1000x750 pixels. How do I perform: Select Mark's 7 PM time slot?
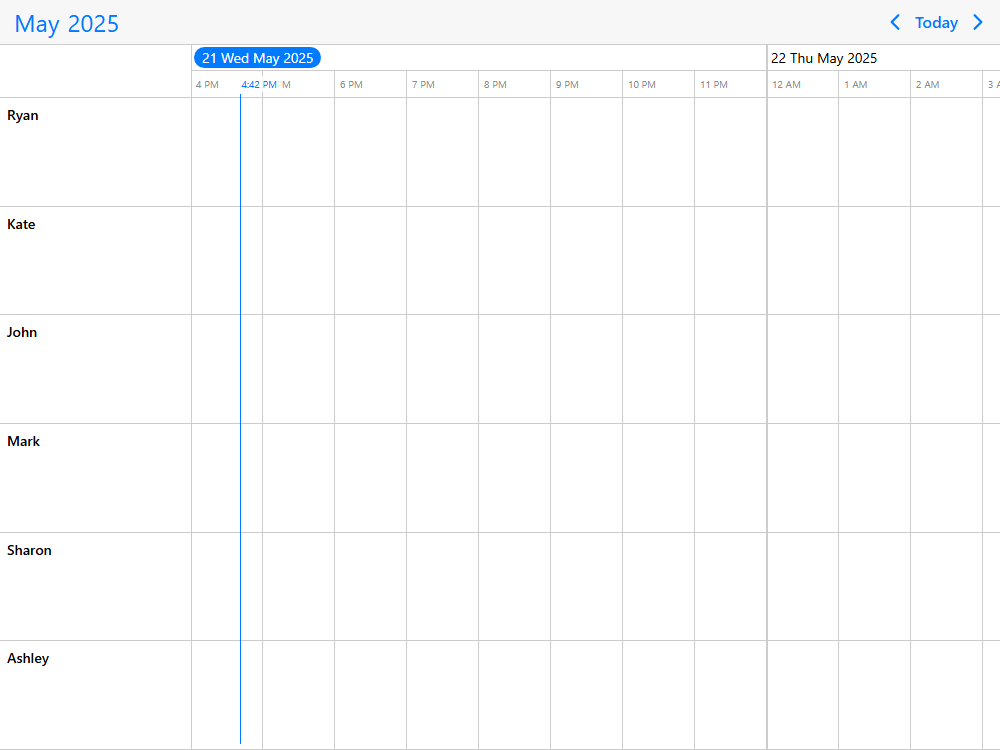tap(443, 478)
